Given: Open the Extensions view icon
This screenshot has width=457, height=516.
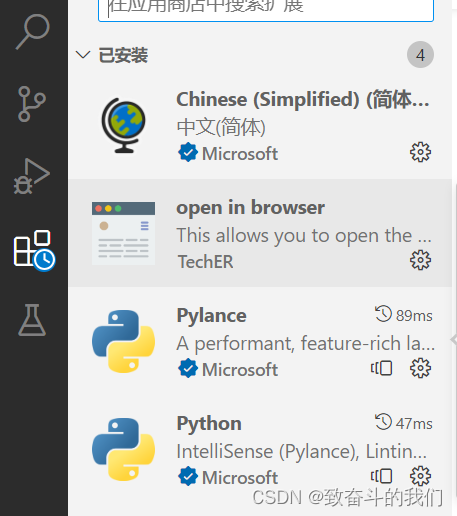Looking at the screenshot, I should pyautogui.click(x=34, y=250).
